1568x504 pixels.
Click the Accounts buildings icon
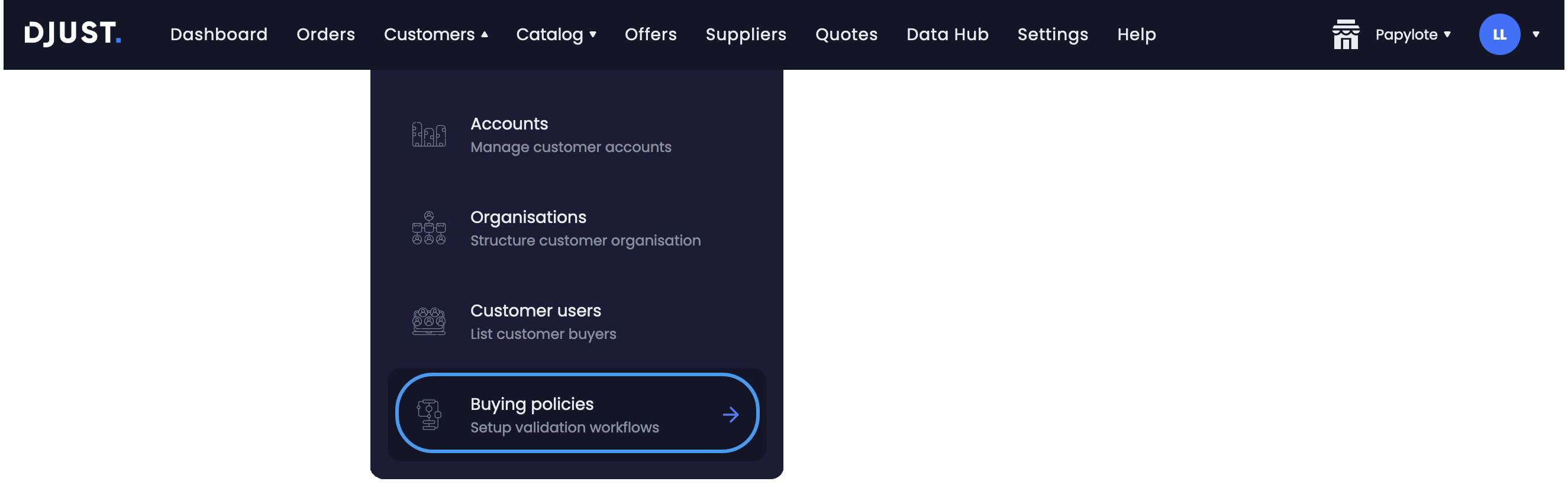430,134
